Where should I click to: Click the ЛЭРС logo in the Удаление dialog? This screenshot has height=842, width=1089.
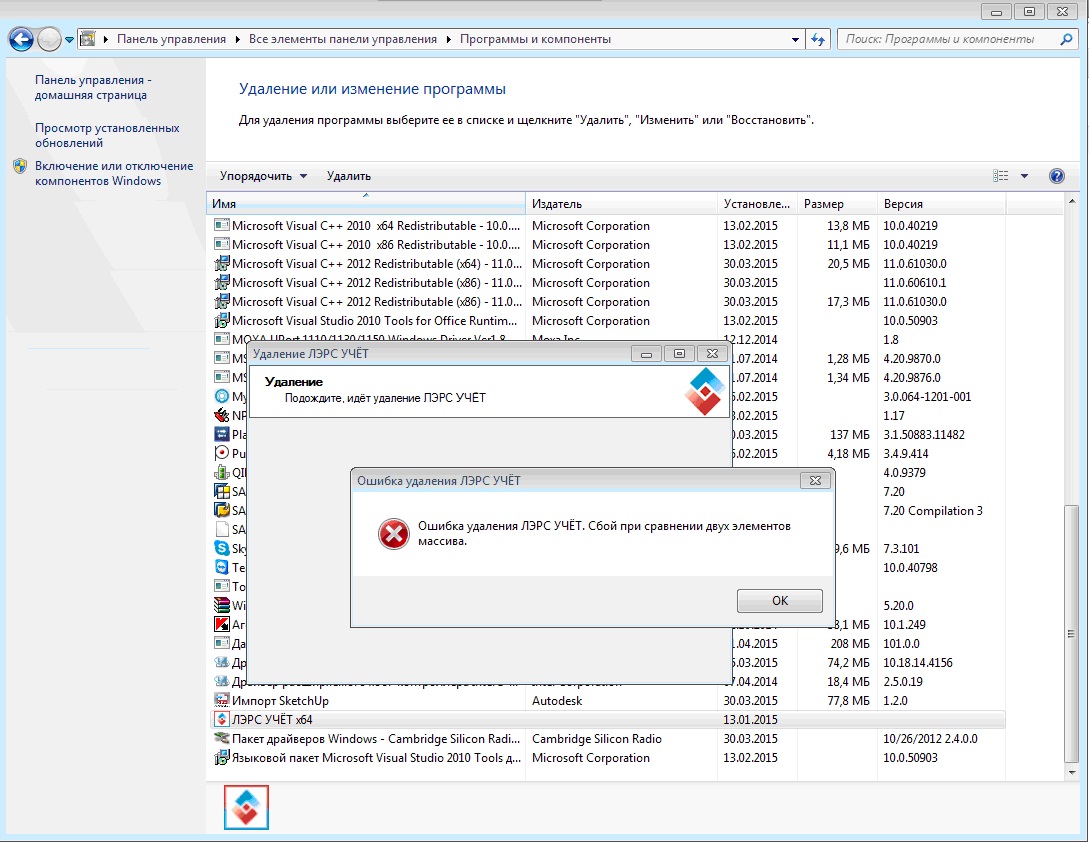point(704,391)
